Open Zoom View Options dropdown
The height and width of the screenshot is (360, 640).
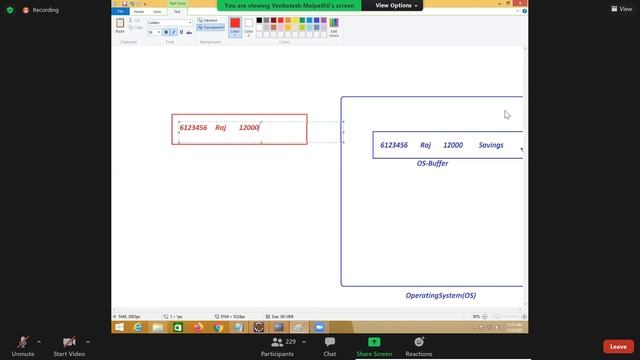click(x=396, y=5)
